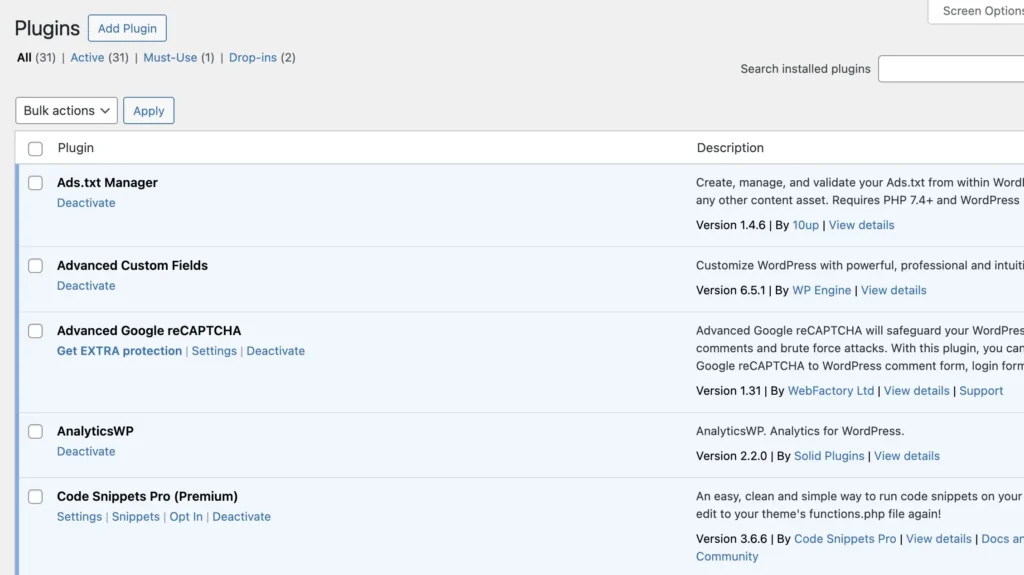Deactivate Code Snippets Pro
This screenshot has height=575, width=1024.
point(242,517)
